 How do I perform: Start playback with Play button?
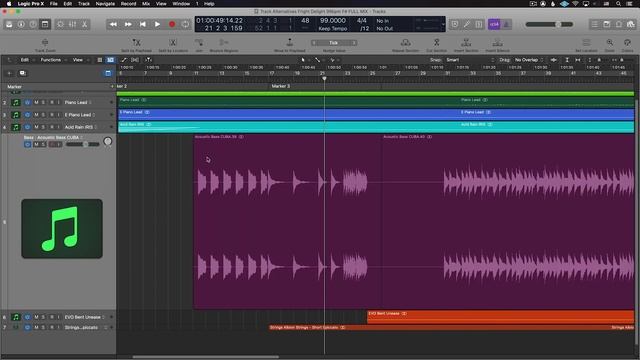[x=157, y=24]
